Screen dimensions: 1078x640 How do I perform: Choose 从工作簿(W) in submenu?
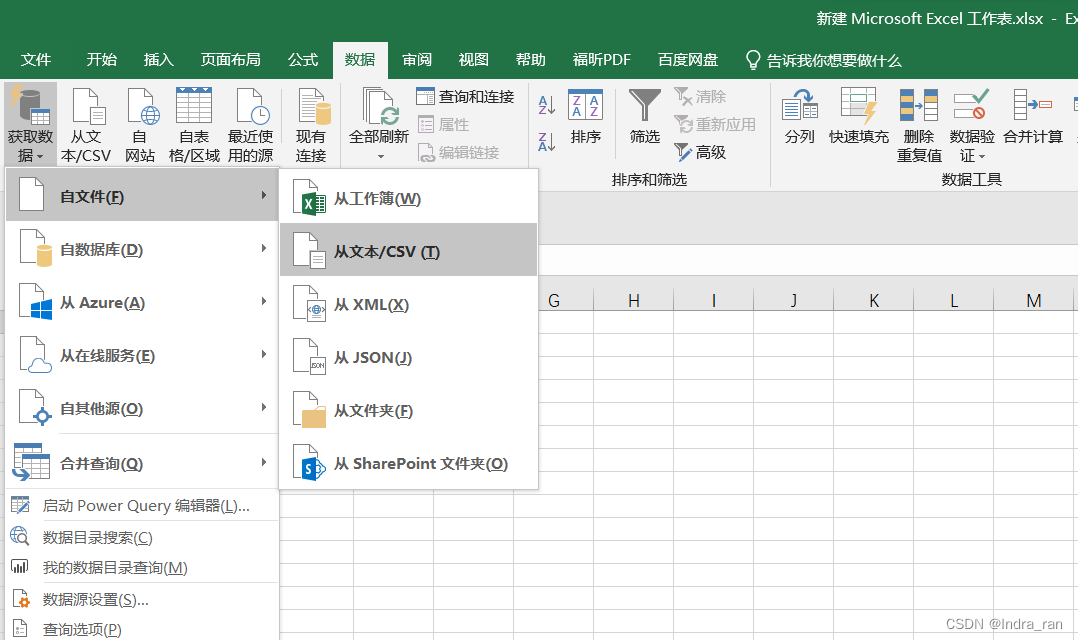click(x=408, y=198)
